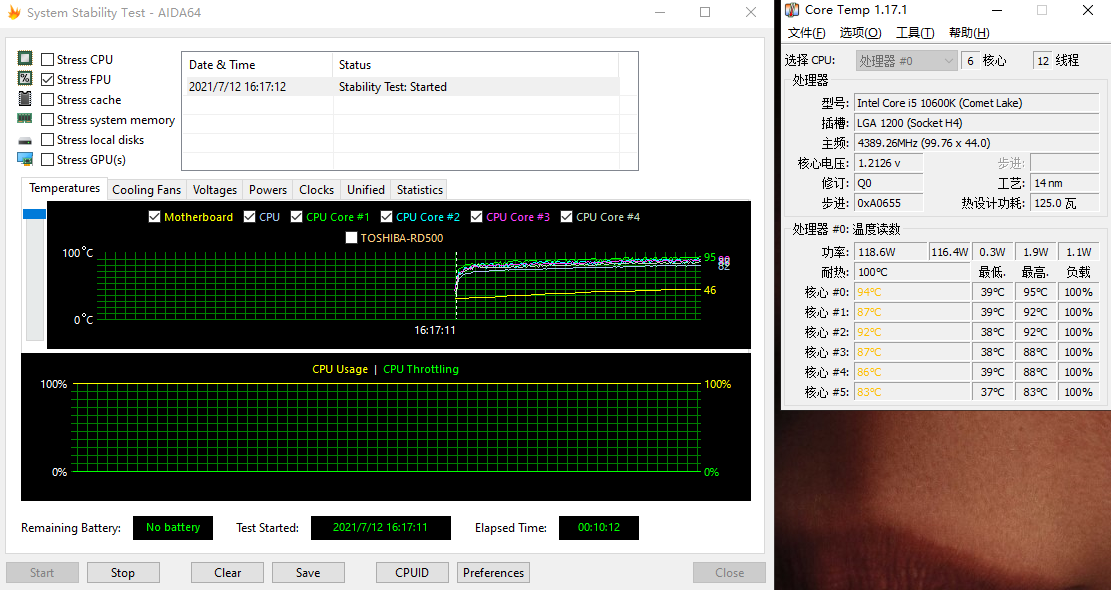Image resolution: width=1111 pixels, height=590 pixels.
Task: Switch to the Cooling Fans tab
Action: coord(147,190)
